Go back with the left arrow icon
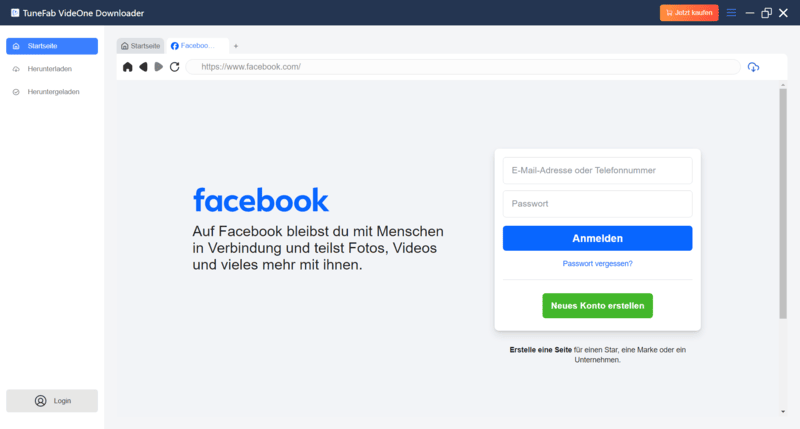The width and height of the screenshot is (800, 429). coord(143,67)
